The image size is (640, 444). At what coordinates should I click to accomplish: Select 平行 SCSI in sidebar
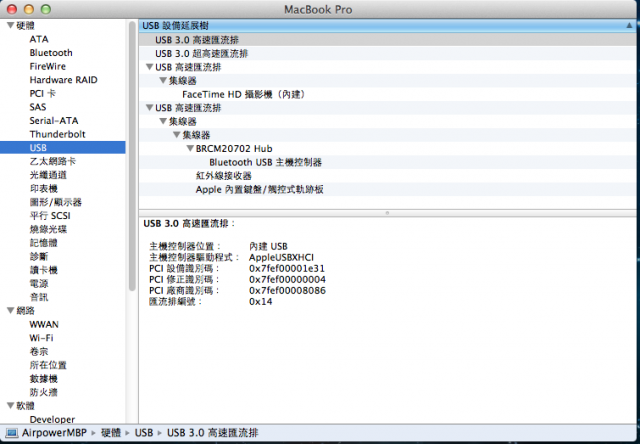click(50, 215)
